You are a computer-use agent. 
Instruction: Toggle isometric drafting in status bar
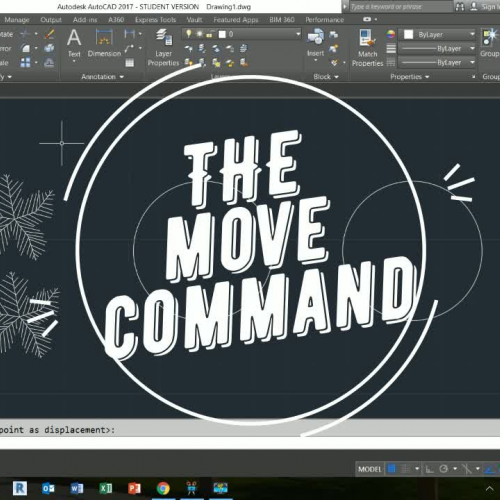(467, 469)
